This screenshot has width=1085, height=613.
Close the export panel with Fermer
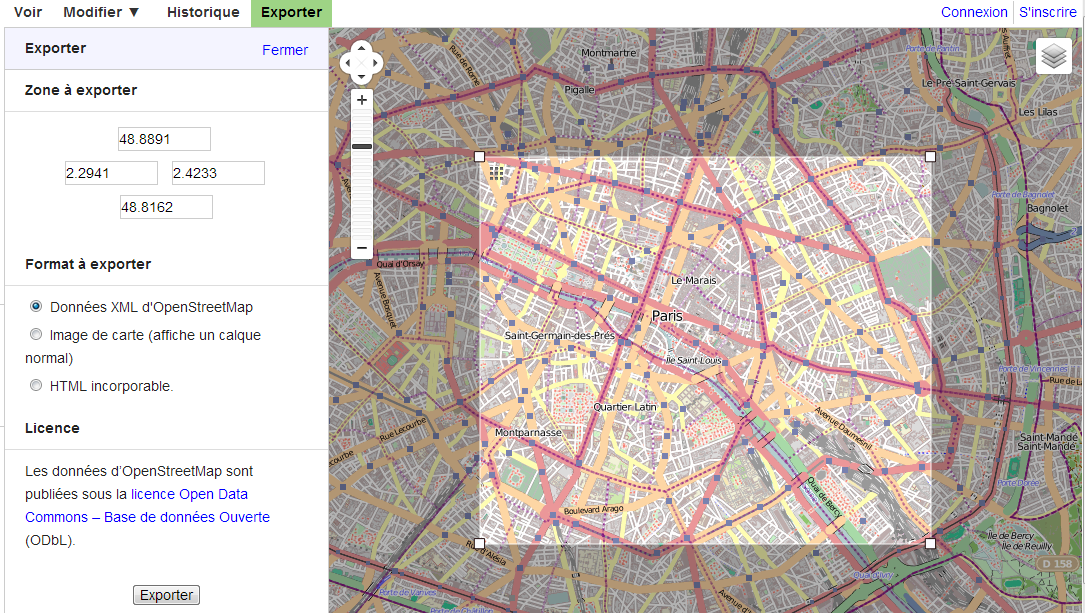(285, 50)
